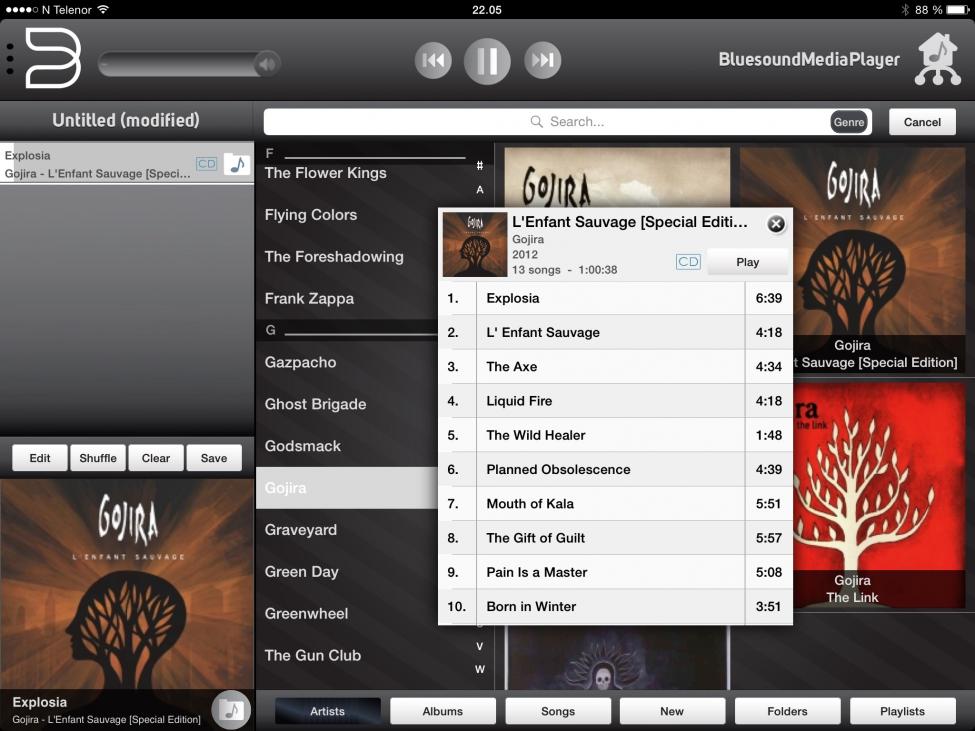Viewport: 975px width, 731px height.
Task: Jump to letter A in index
Action: click(x=480, y=190)
